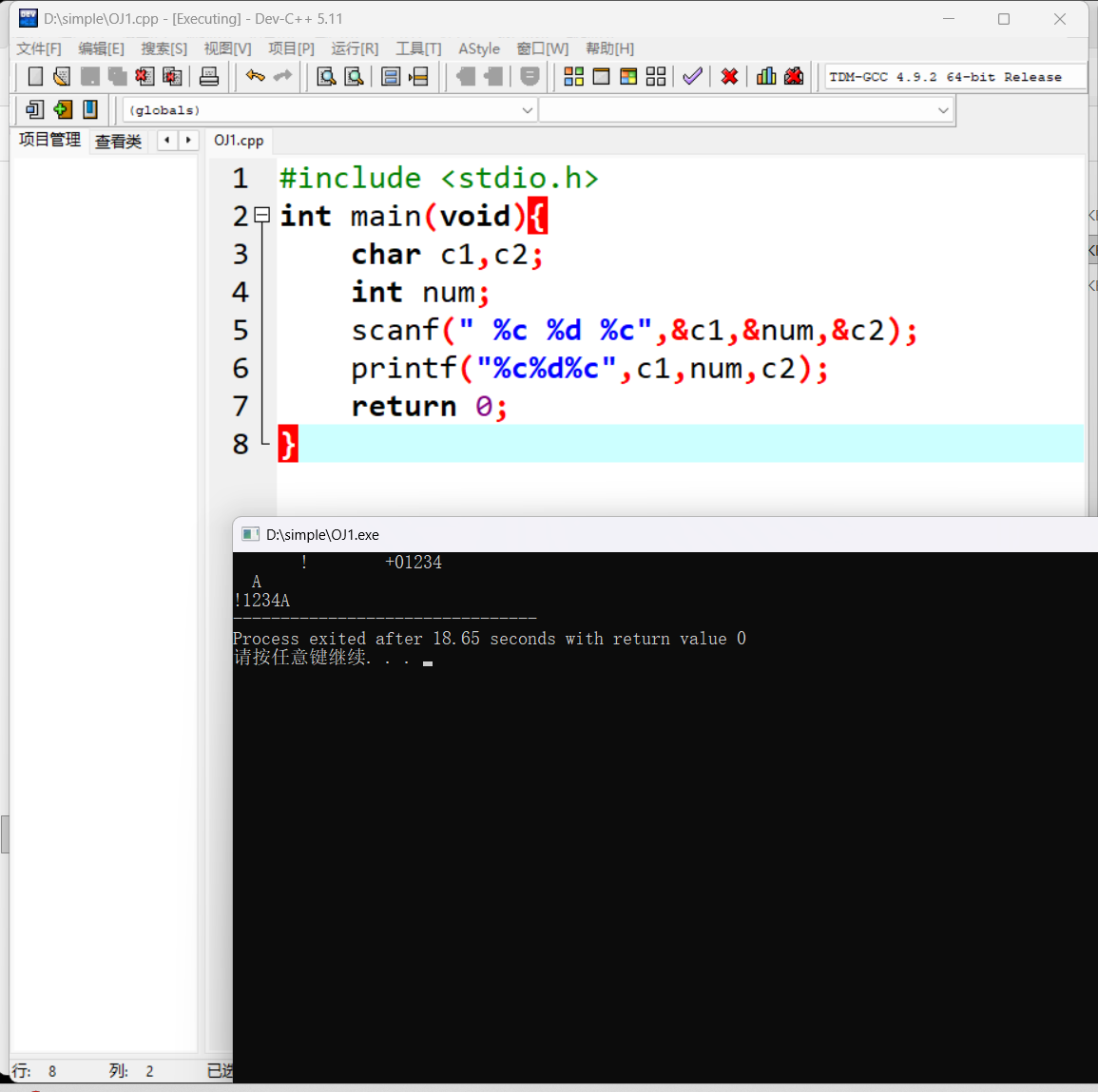This screenshot has height=1092, width=1098.
Task: Click the Dev-C++ title bar app icon
Action: coord(28,18)
